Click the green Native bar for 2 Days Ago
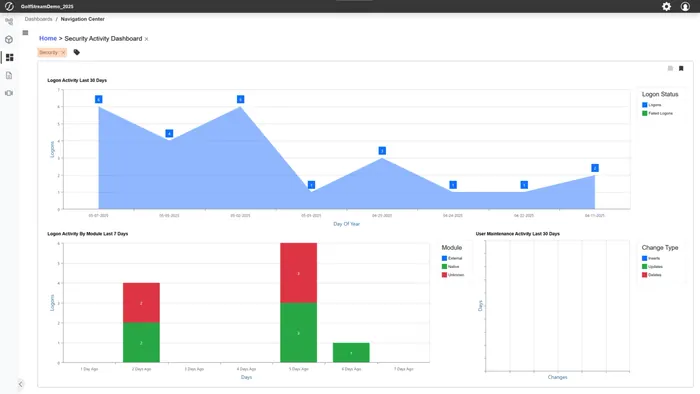The width and height of the screenshot is (700, 394). coord(141,342)
